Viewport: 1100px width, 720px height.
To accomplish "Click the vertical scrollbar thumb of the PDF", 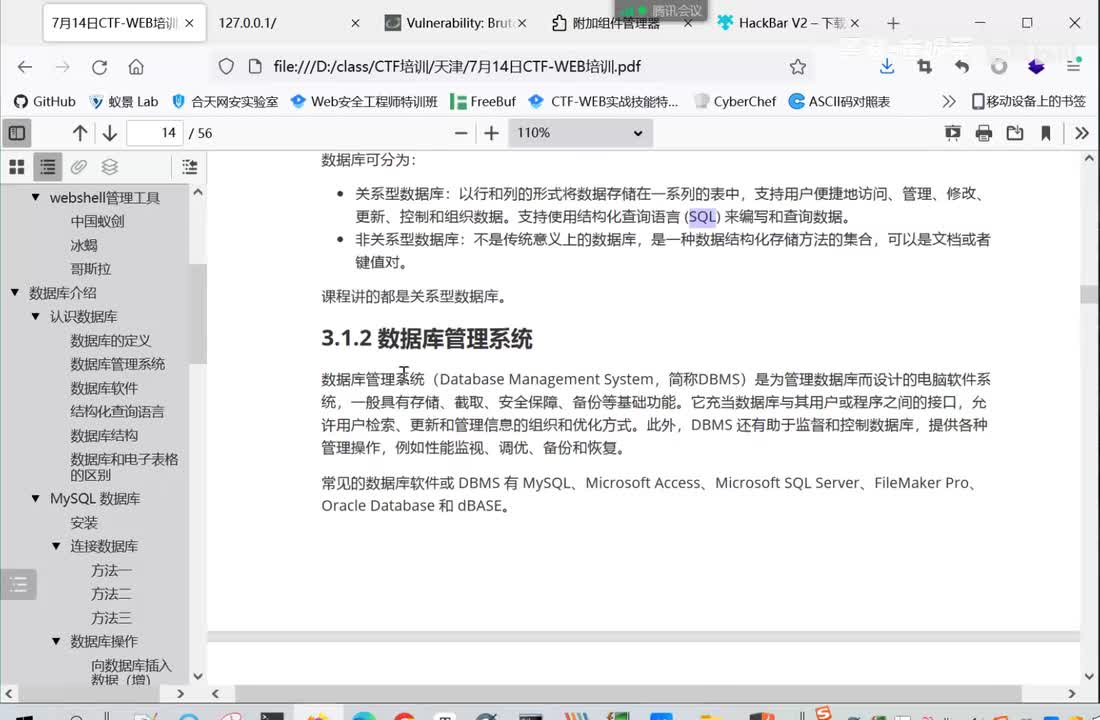I will coord(1089,294).
